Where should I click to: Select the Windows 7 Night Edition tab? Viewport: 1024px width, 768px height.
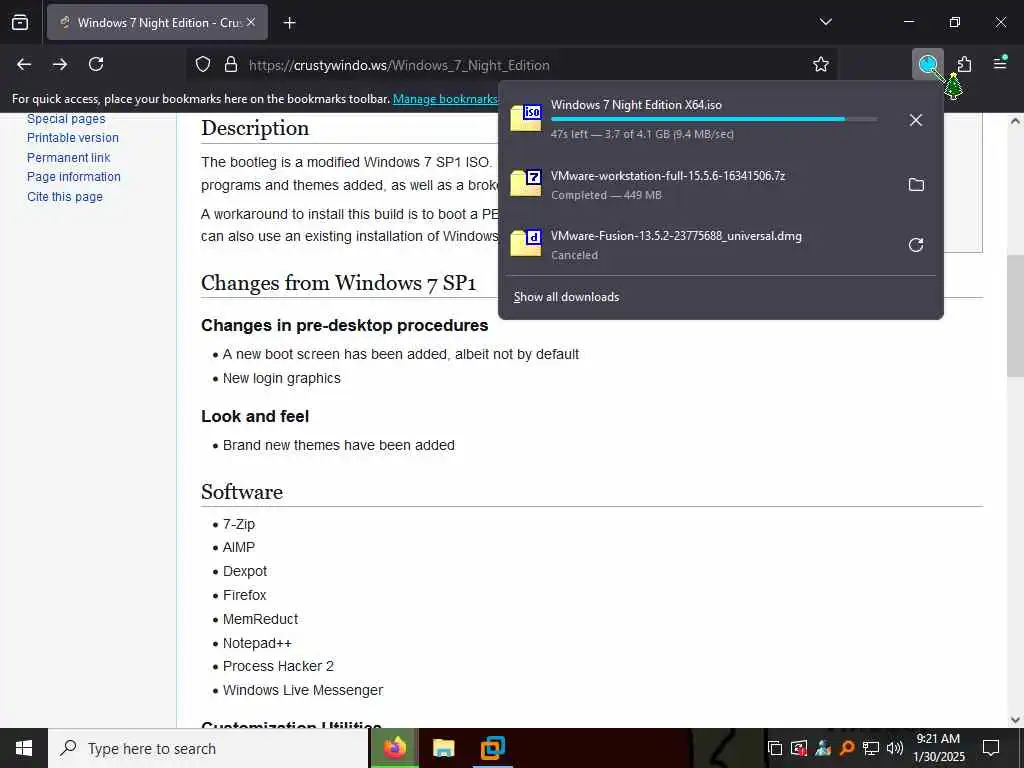pyautogui.click(x=157, y=23)
